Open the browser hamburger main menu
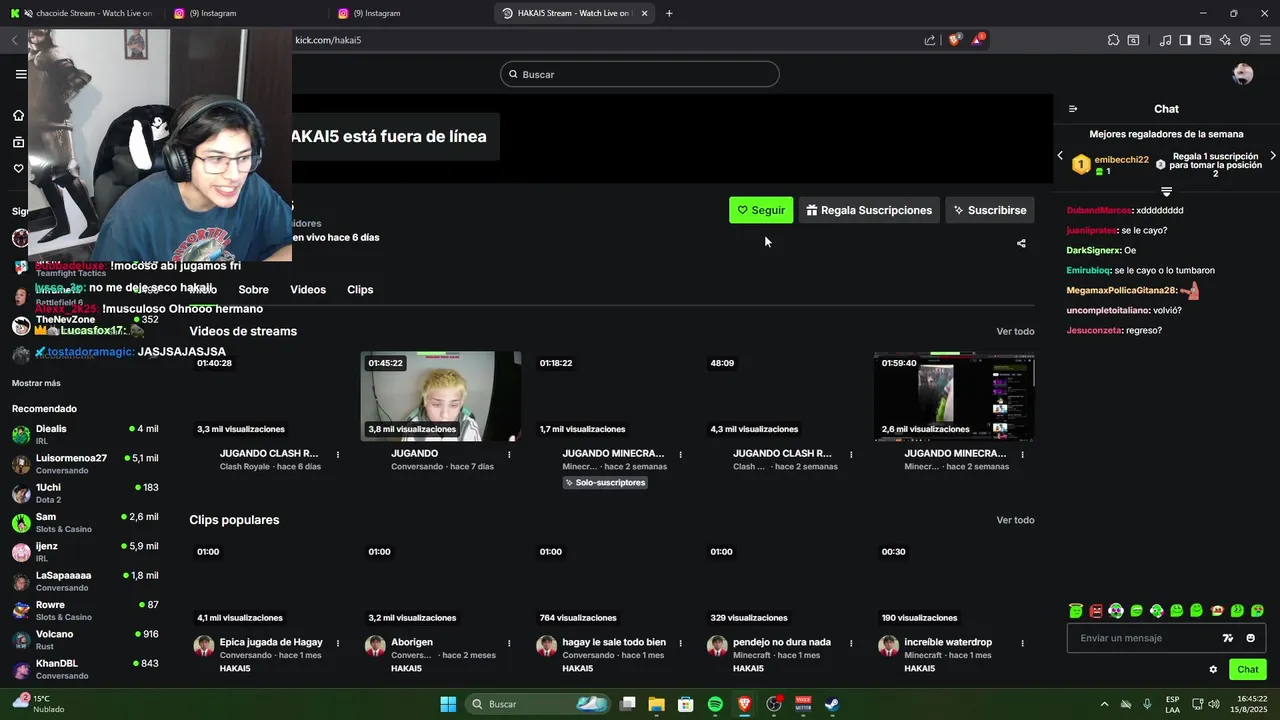Screen dimensions: 1280x720 (1265, 40)
